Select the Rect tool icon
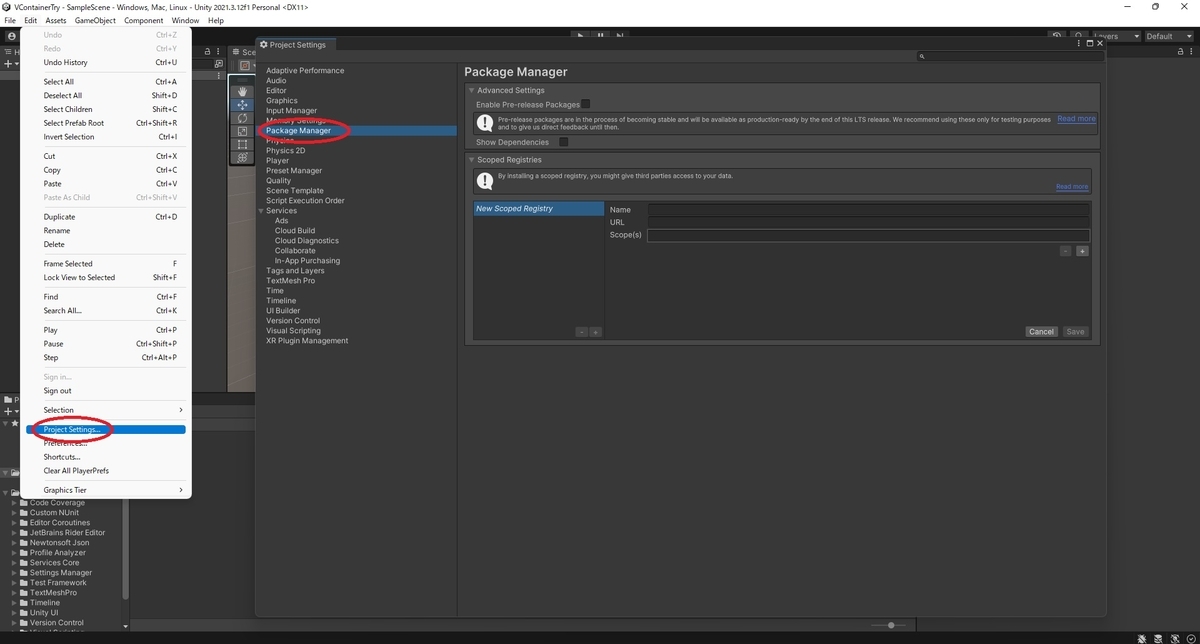The image size is (1200, 644). tap(242, 144)
